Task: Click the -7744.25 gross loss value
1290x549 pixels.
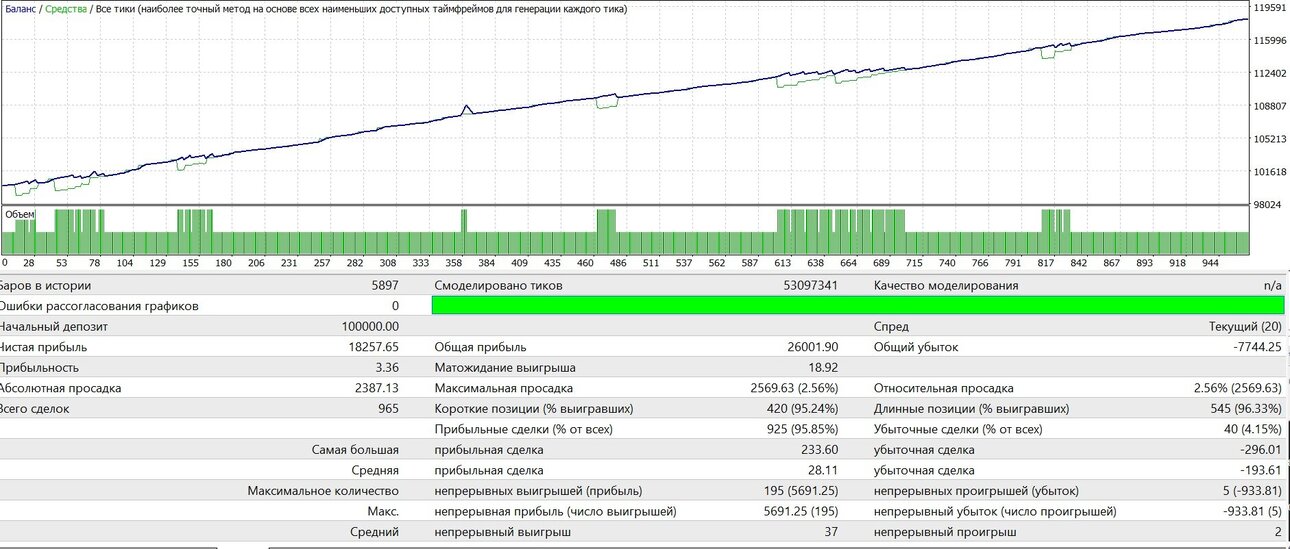Action: click(1257, 347)
